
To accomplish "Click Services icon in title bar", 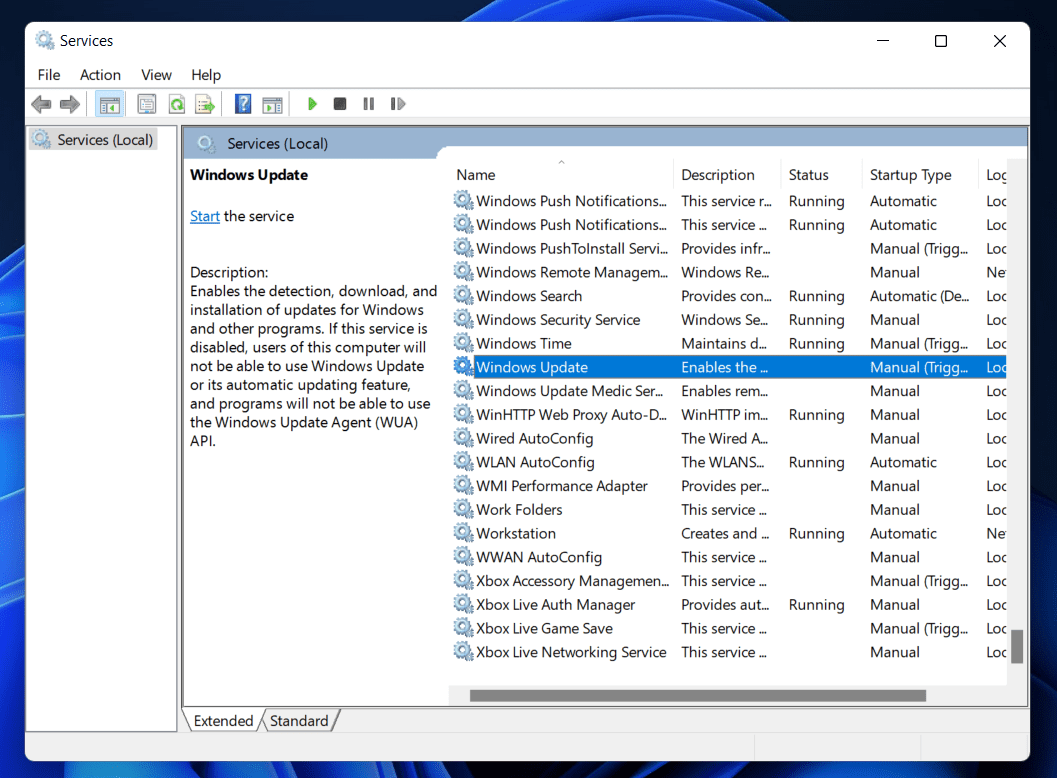I will coord(44,40).
